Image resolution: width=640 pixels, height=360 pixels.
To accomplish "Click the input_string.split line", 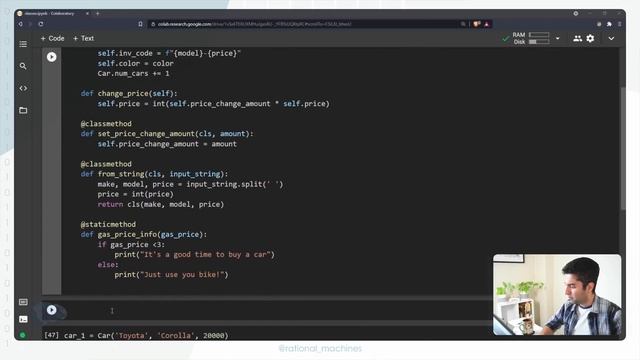I will [x=190, y=184].
